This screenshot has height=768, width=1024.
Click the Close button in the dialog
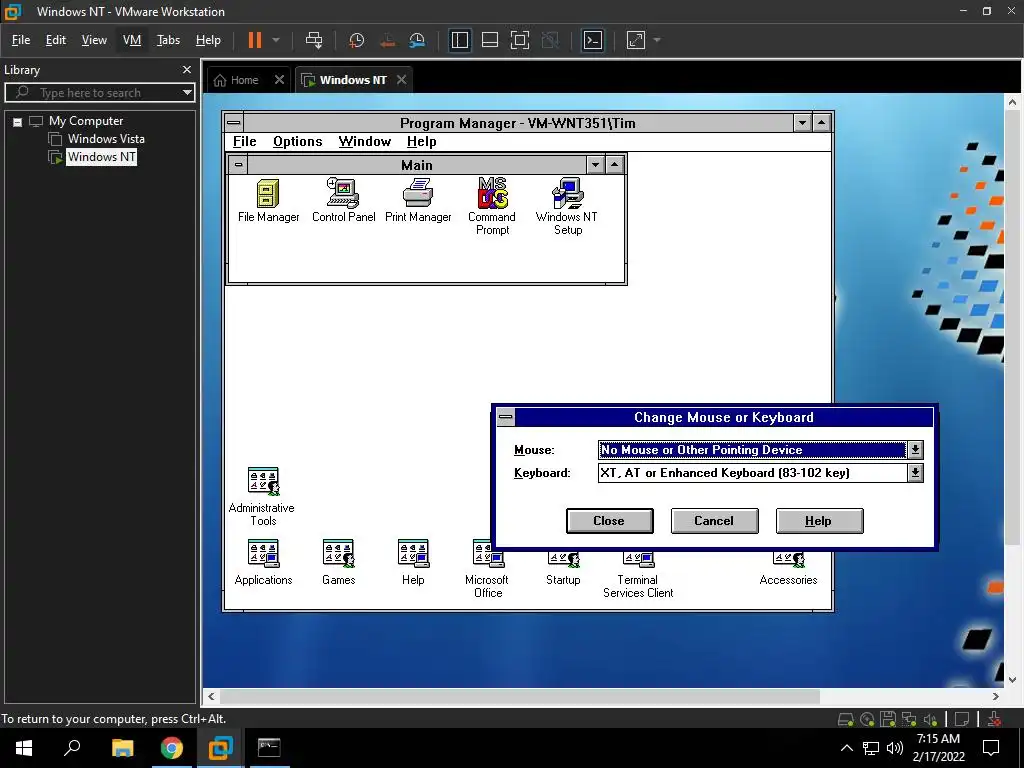click(x=609, y=520)
